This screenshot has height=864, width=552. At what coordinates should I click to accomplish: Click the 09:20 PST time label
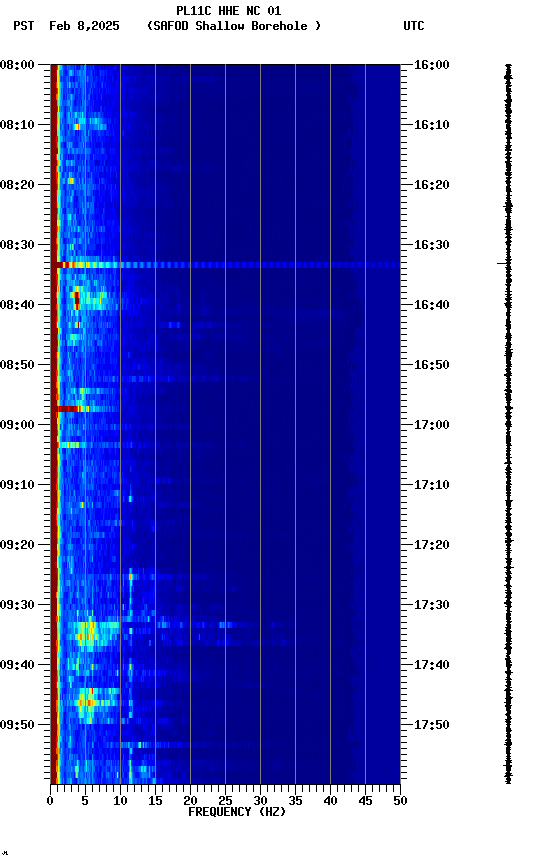(x=17, y=545)
